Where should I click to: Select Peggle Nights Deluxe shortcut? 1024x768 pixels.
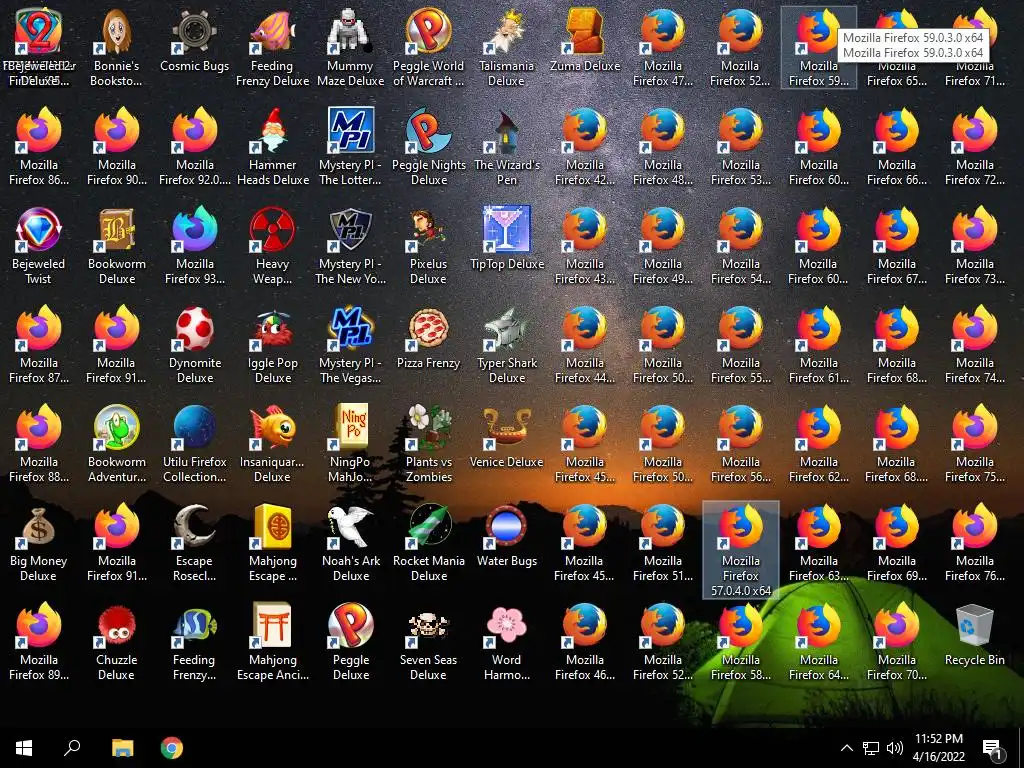[428, 146]
